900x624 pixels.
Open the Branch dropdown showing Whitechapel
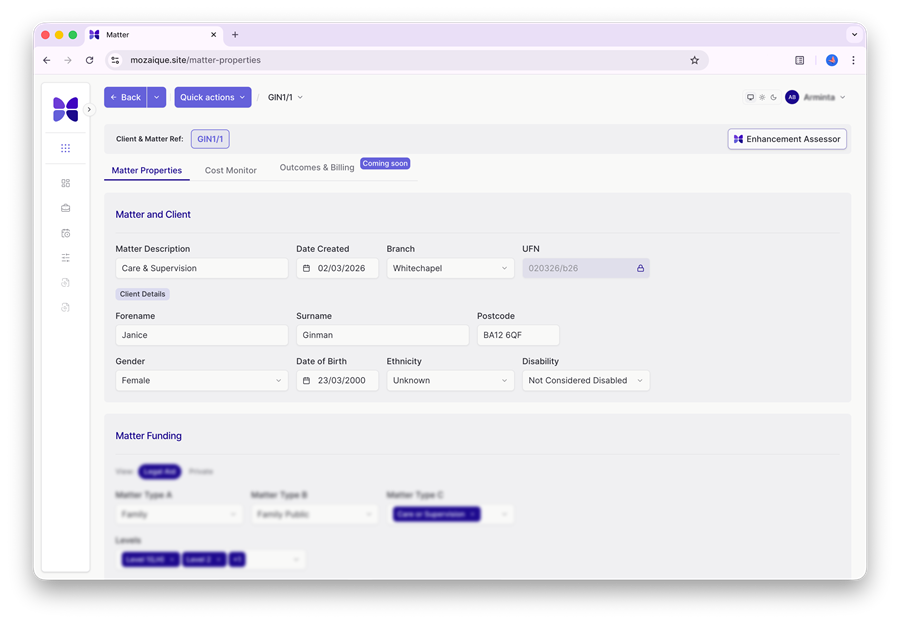(x=450, y=269)
